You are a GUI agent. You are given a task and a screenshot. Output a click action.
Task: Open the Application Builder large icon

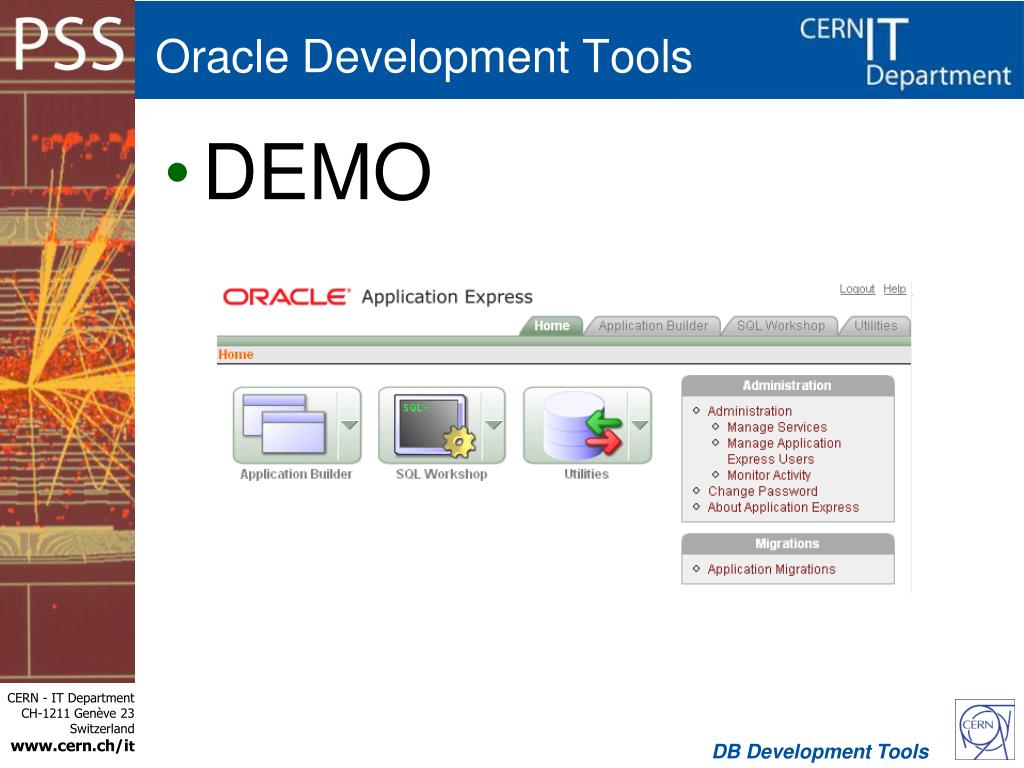(285, 424)
